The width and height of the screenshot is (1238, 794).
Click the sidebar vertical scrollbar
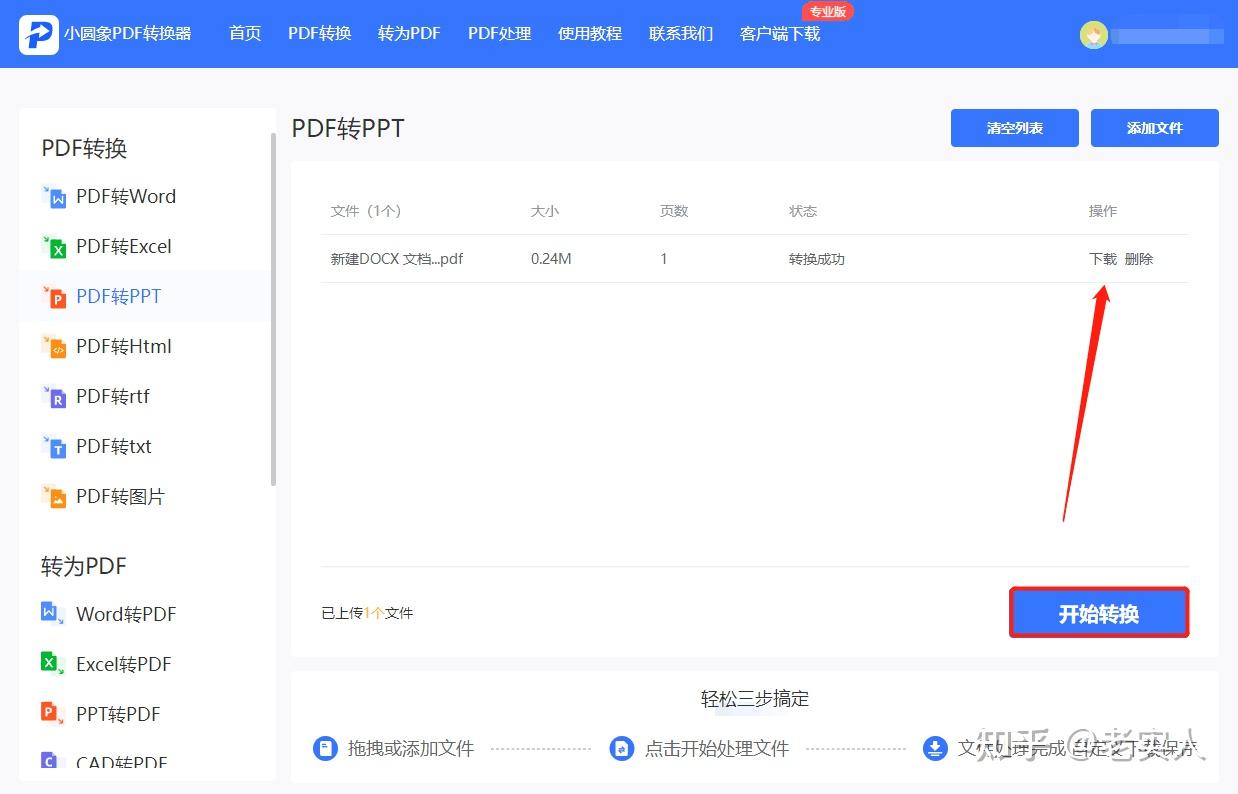tap(273, 308)
